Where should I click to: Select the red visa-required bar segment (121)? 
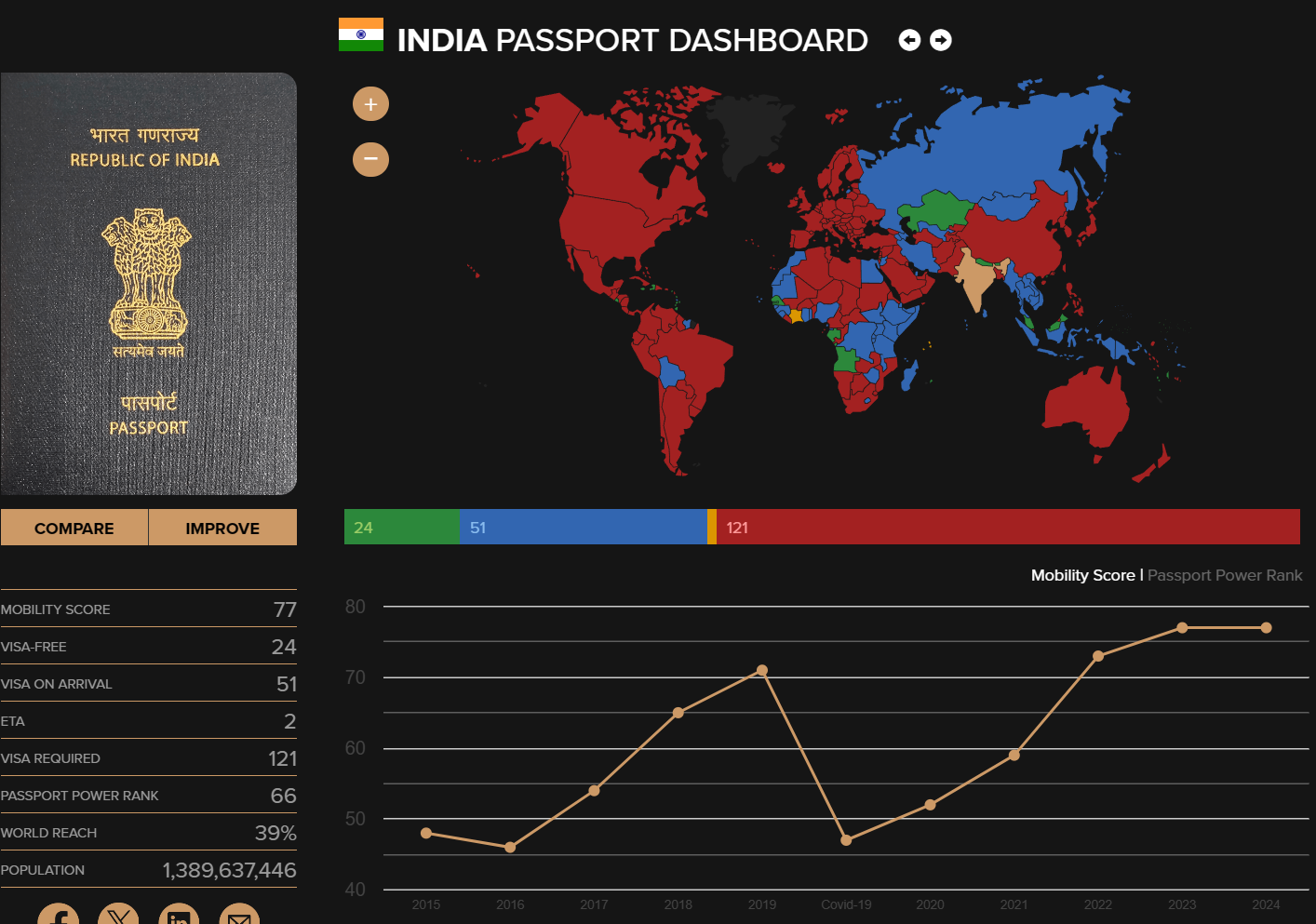(1007, 527)
